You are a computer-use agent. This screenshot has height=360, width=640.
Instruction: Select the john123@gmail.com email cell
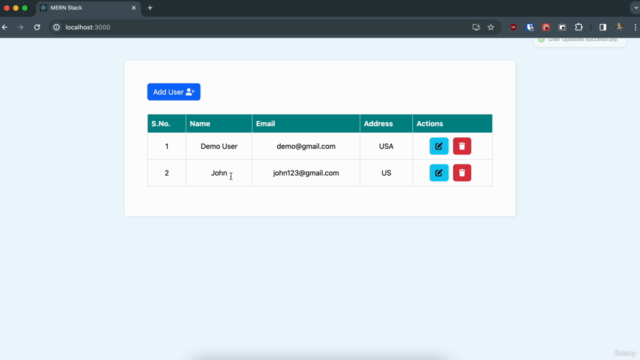click(306, 173)
